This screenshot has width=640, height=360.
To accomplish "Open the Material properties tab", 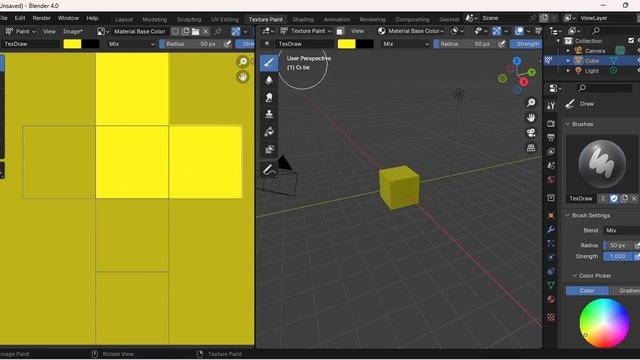I will pos(551,299).
